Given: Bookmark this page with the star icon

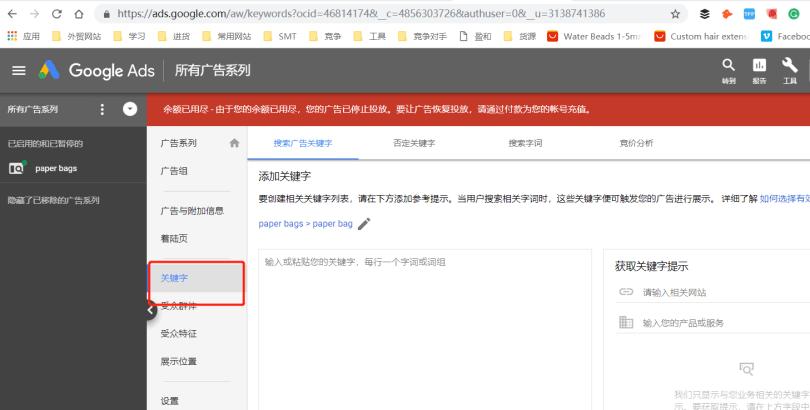Looking at the screenshot, I should coord(675,14).
